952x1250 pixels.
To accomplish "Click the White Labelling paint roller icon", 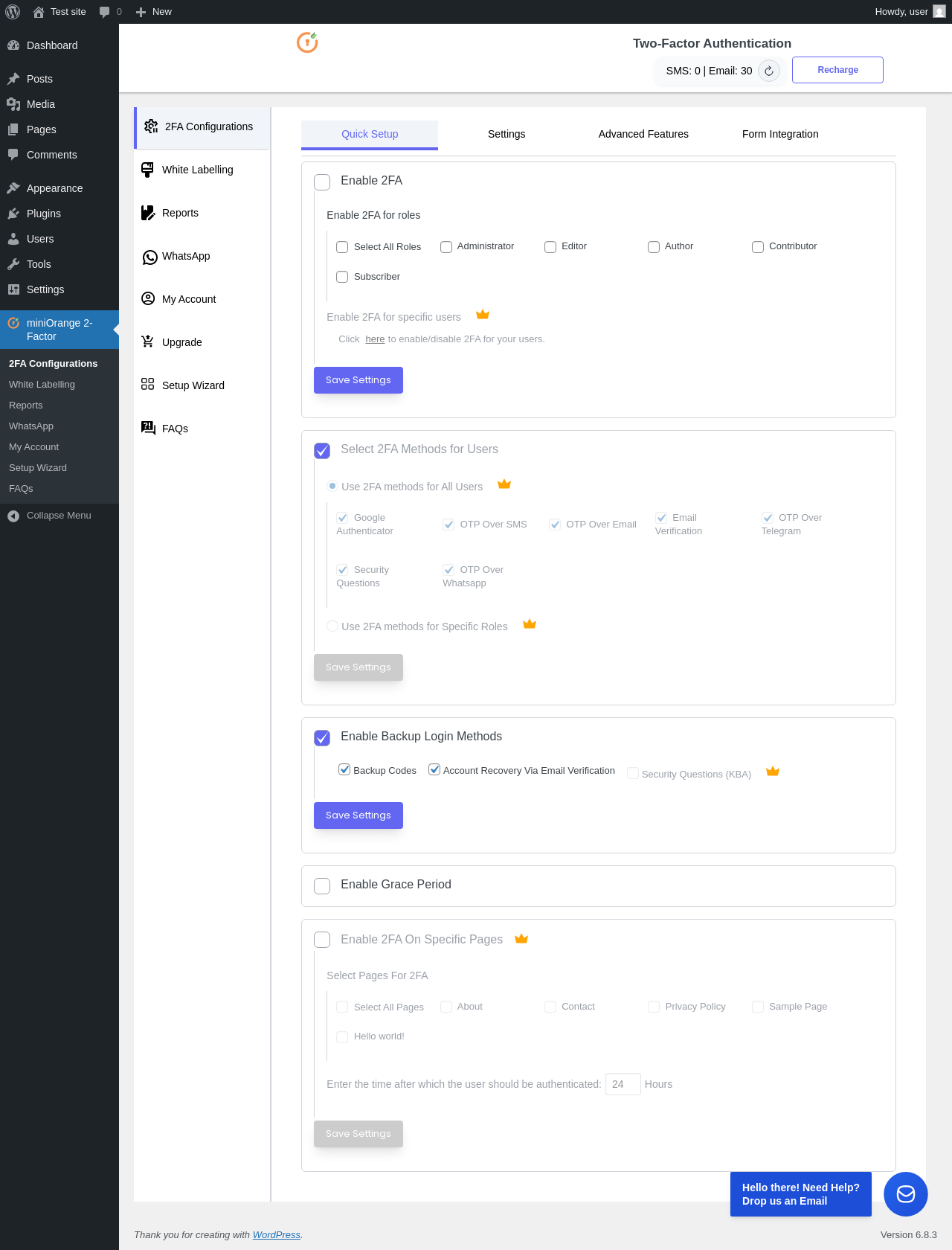I will (x=148, y=170).
